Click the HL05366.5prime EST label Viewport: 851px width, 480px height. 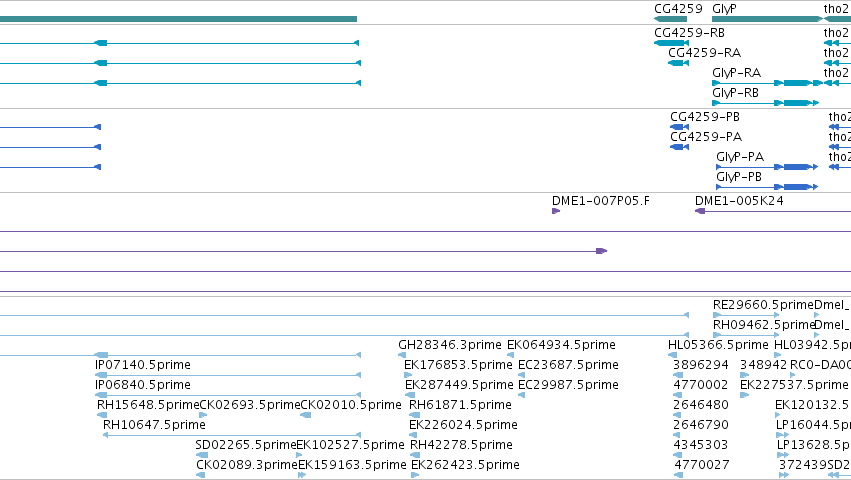(718, 345)
